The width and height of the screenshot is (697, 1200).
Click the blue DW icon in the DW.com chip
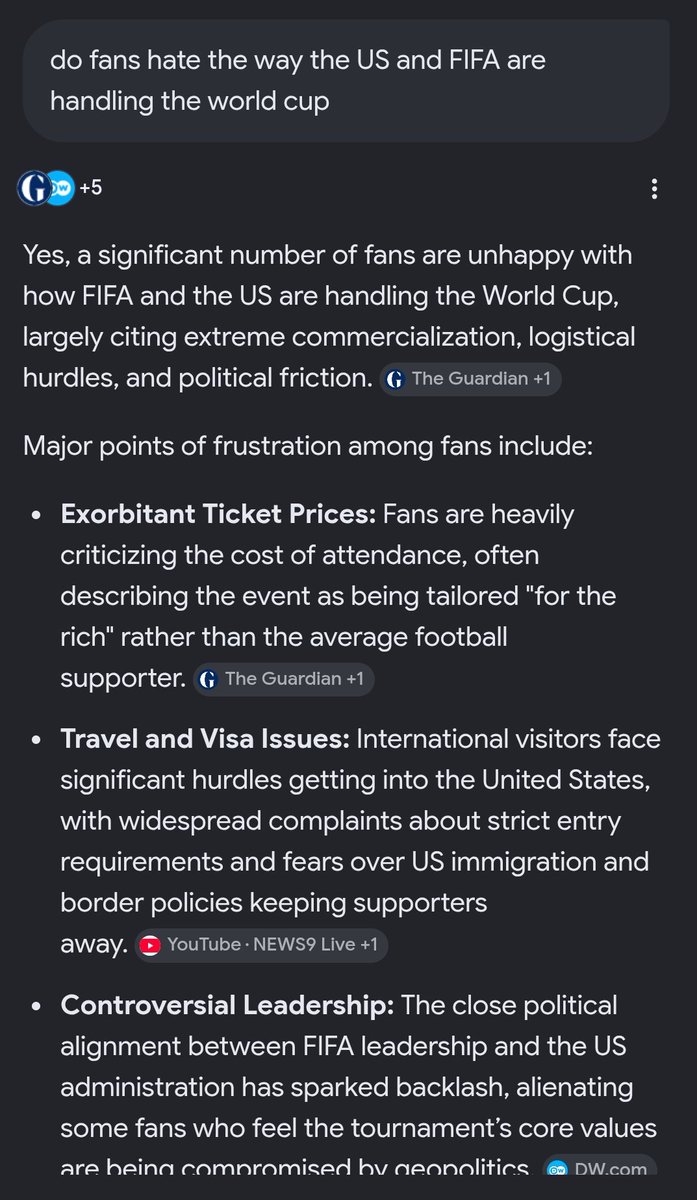(559, 1168)
